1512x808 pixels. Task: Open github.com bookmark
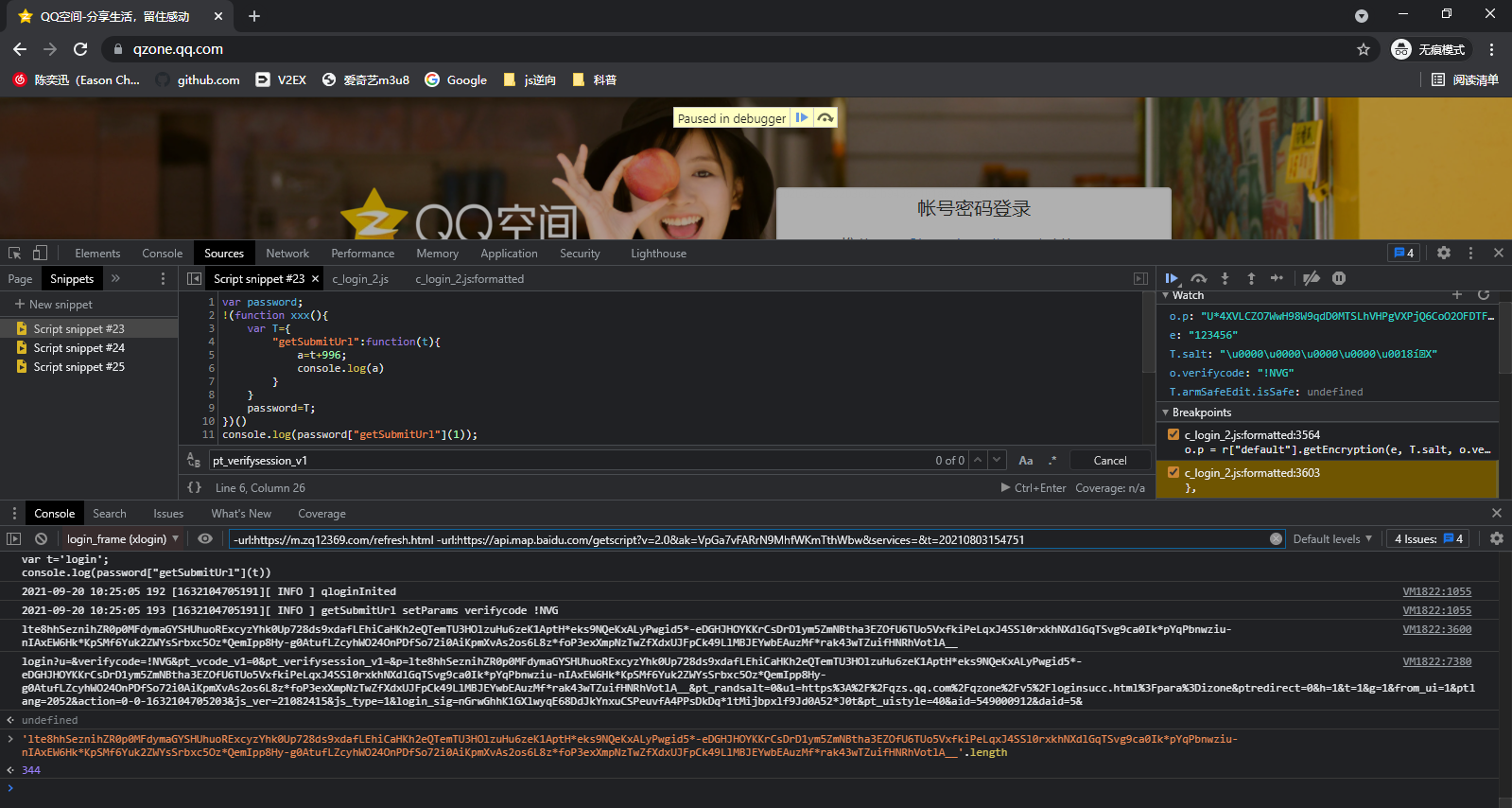(x=199, y=80)
